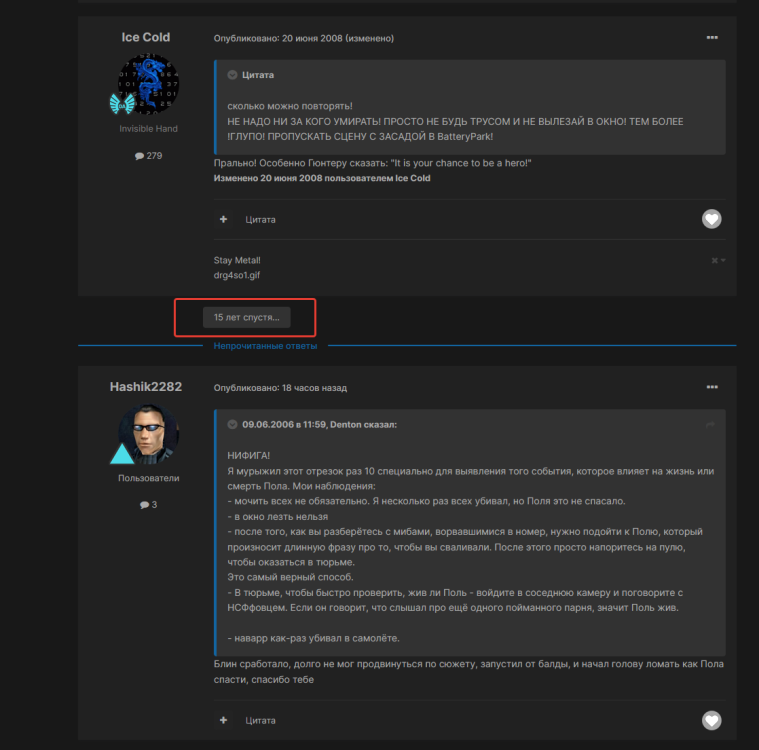Toggle multi-quote plus on Hashik2282's post
This screenshot has height=750, width=759.
tap(224, 720)
